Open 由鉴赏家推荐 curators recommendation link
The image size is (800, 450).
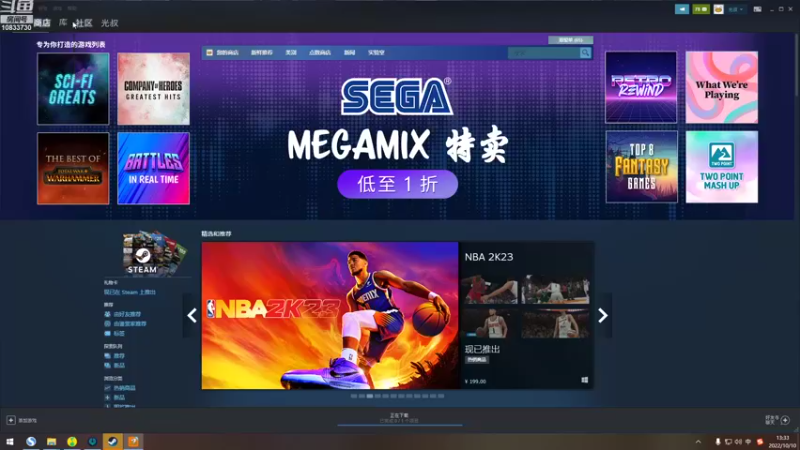point(129,324)
